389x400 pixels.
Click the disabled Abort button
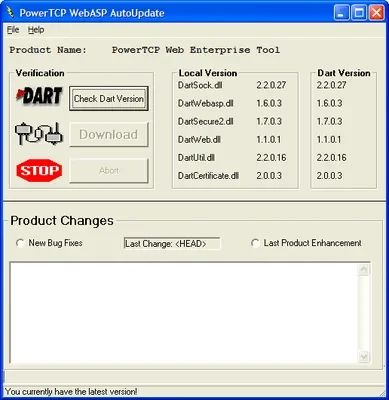coord(109,171)
